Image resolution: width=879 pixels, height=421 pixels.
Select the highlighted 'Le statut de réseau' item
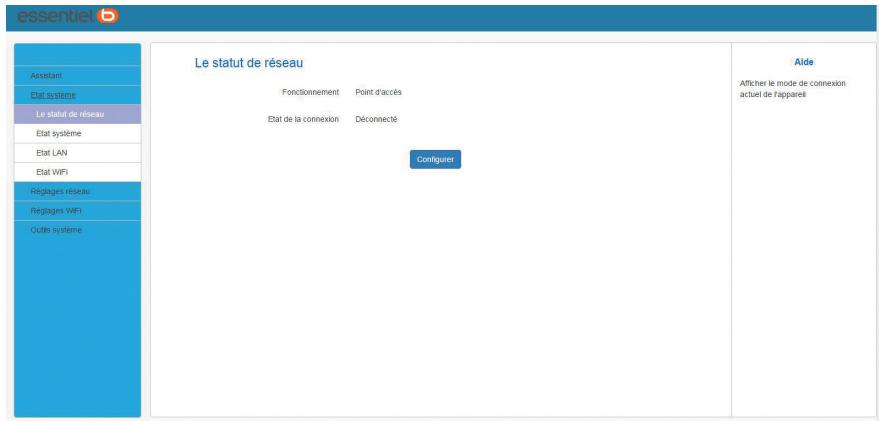coord(70,114)
